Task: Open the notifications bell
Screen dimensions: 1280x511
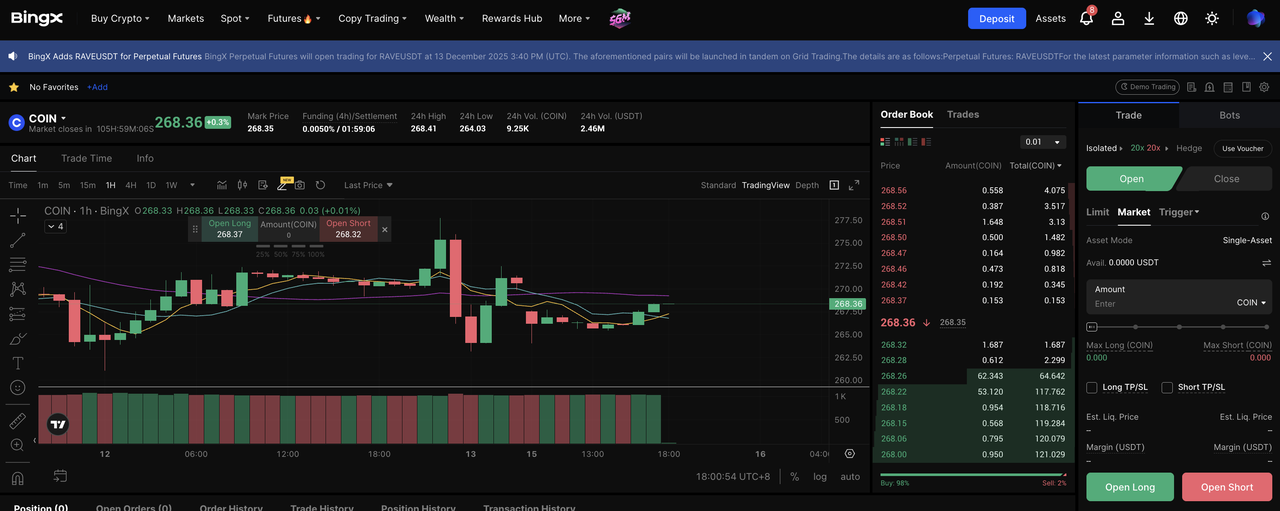Action: 1087,18
